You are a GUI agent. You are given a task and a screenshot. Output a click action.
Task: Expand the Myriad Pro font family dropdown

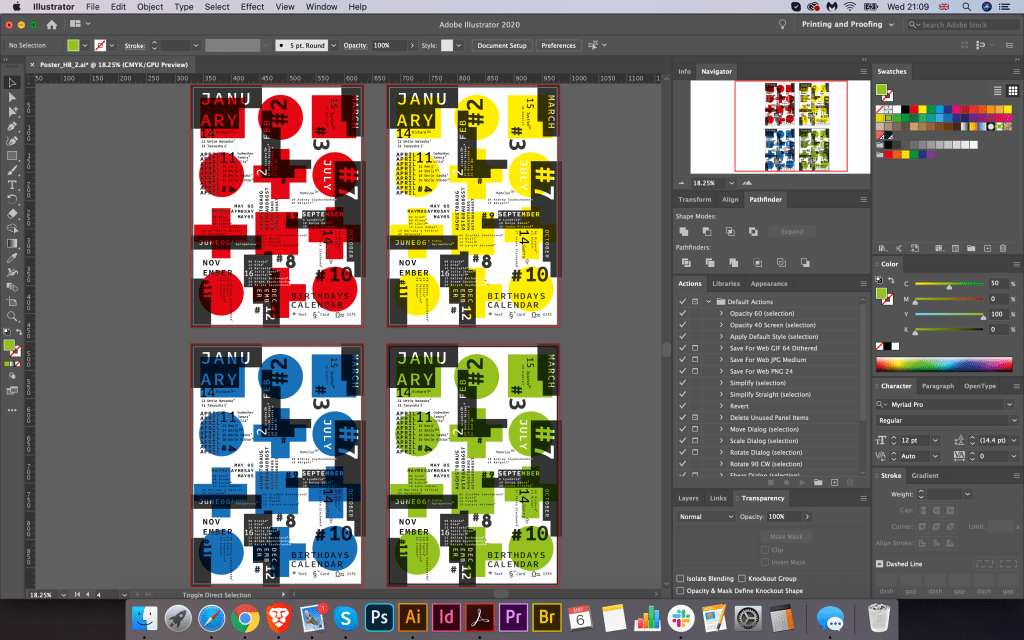[x=945, y=404]
